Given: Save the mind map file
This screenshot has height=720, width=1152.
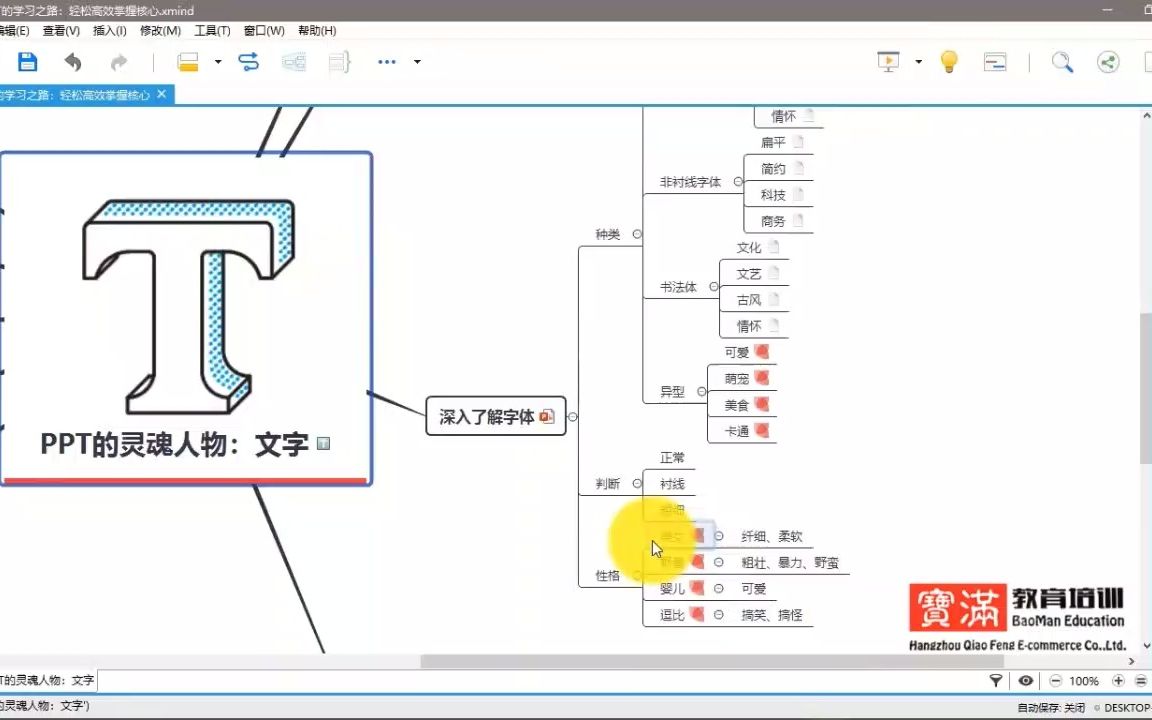Looking at the screenshot, I should coord(27,61).
